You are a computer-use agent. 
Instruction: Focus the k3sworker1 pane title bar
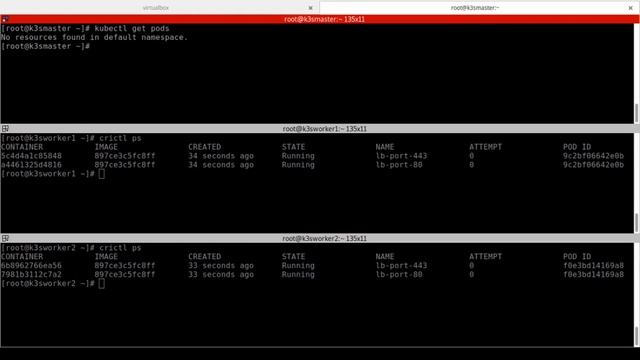(320, 129)
